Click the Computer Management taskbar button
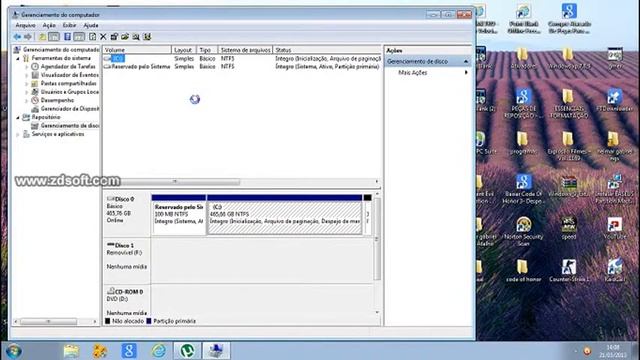The image size is (640, 360). coord(216,351)
